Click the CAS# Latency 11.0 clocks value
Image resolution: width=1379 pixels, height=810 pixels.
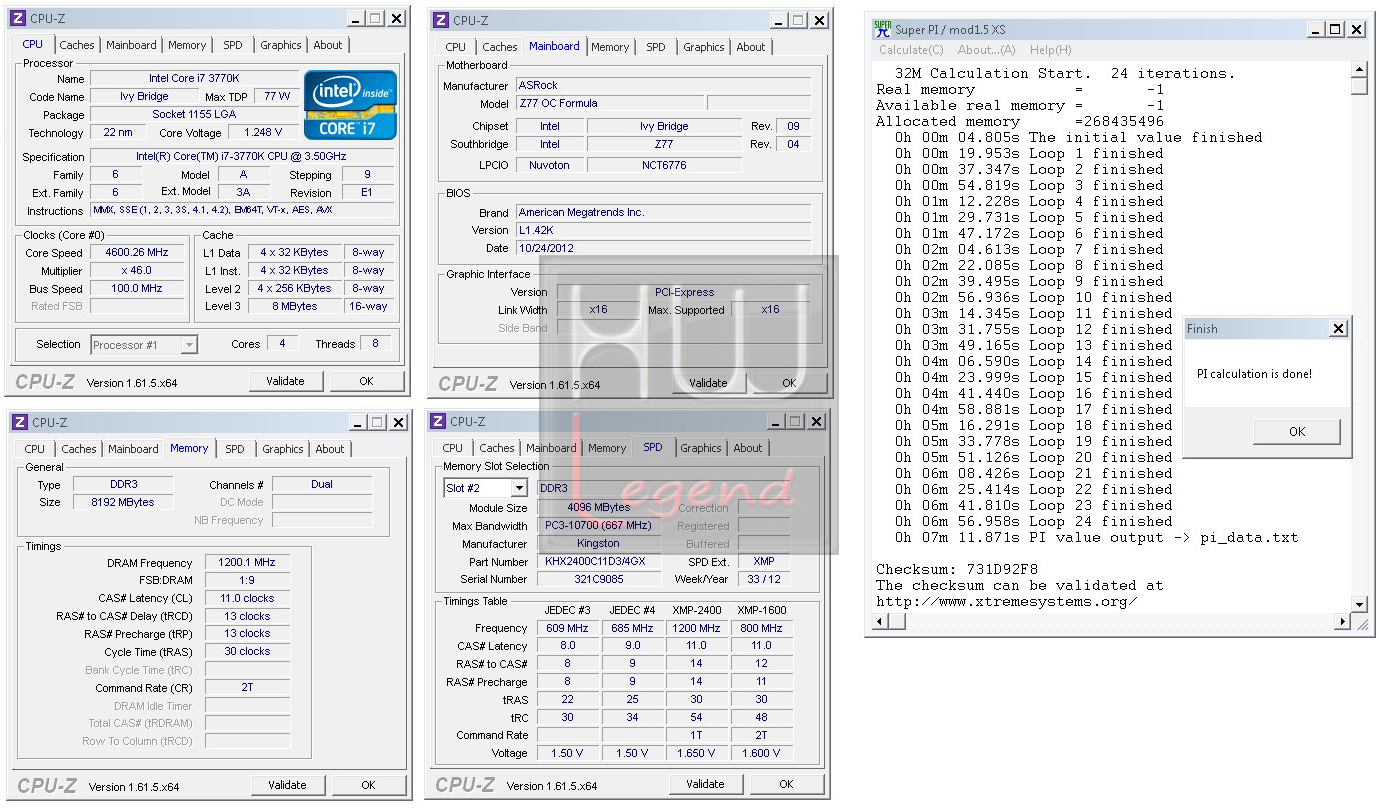(x=247, y=598)
